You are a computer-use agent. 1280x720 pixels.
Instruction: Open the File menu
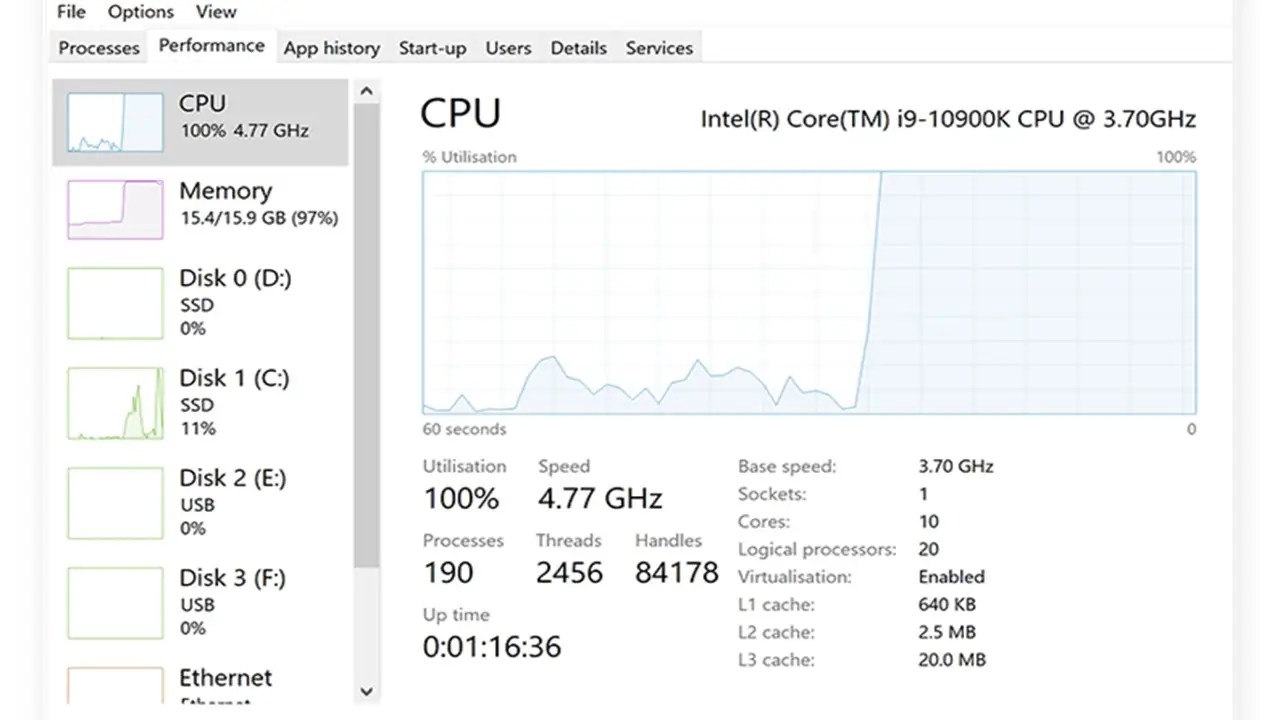[x=70, y=12]
